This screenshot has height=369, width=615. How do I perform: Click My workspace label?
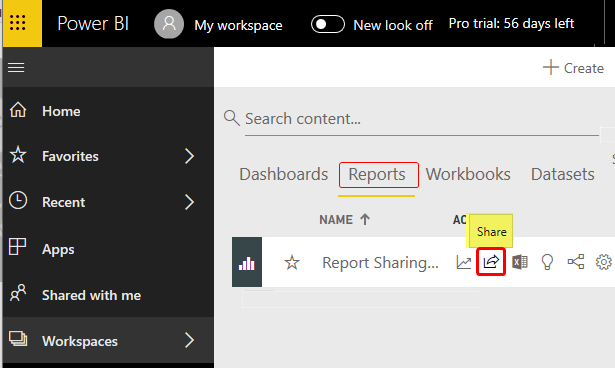pyautogui.click(x=238, y=25)
